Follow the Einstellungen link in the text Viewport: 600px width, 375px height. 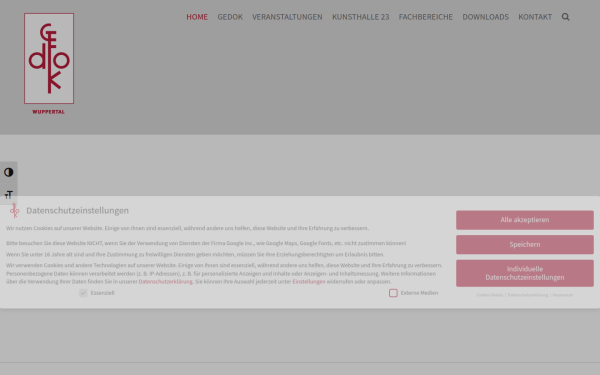(x=309, y=282)
